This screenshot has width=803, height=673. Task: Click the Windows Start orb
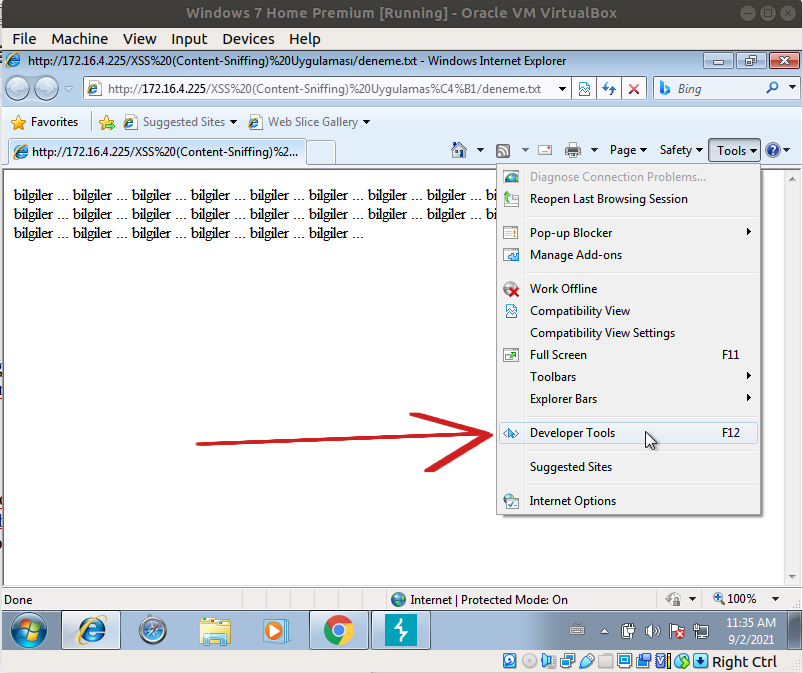[x=29, y=630]
